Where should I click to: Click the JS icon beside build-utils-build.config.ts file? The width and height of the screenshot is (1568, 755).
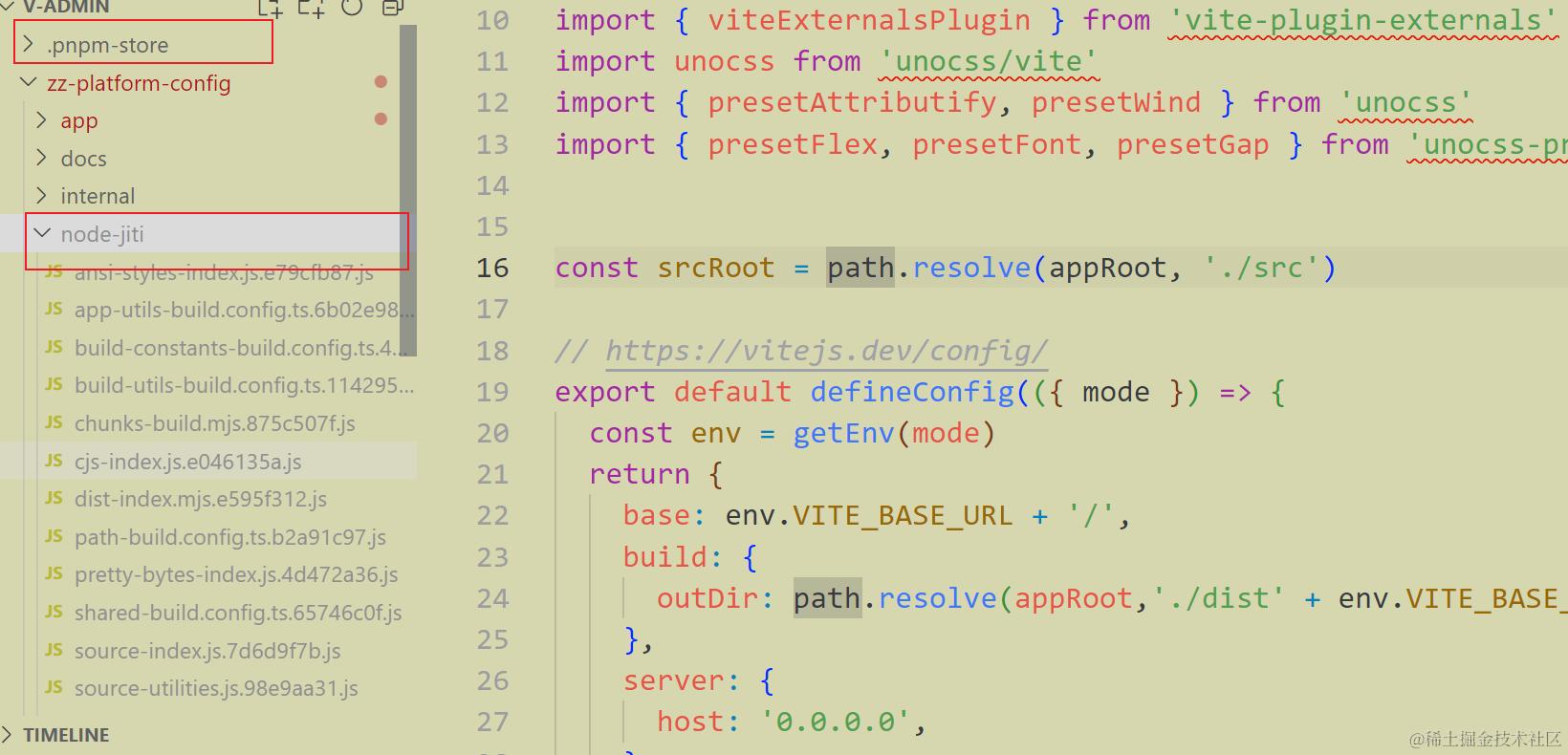coord(54,385)
